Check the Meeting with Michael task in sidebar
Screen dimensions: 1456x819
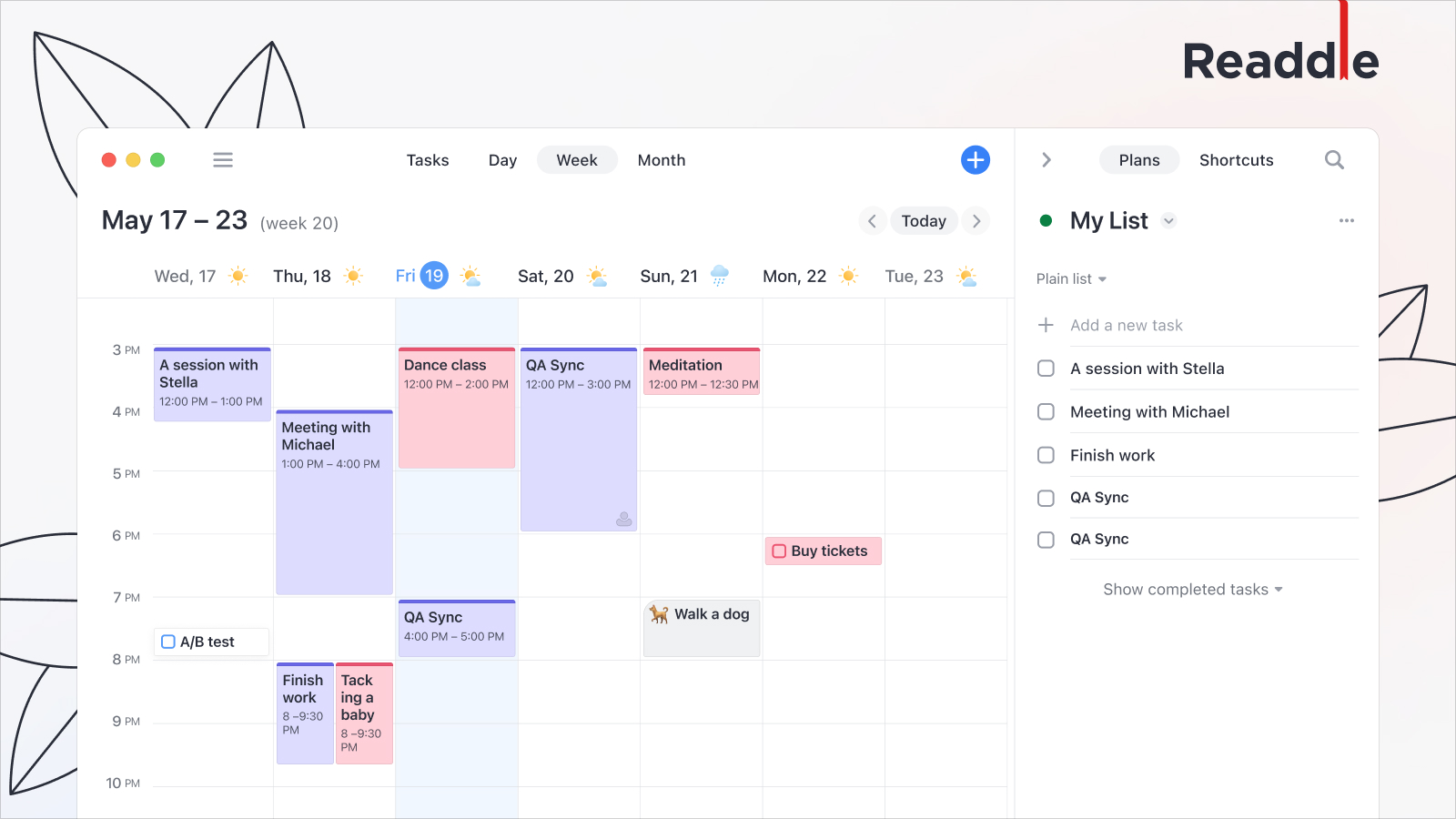pos(1046,411)
